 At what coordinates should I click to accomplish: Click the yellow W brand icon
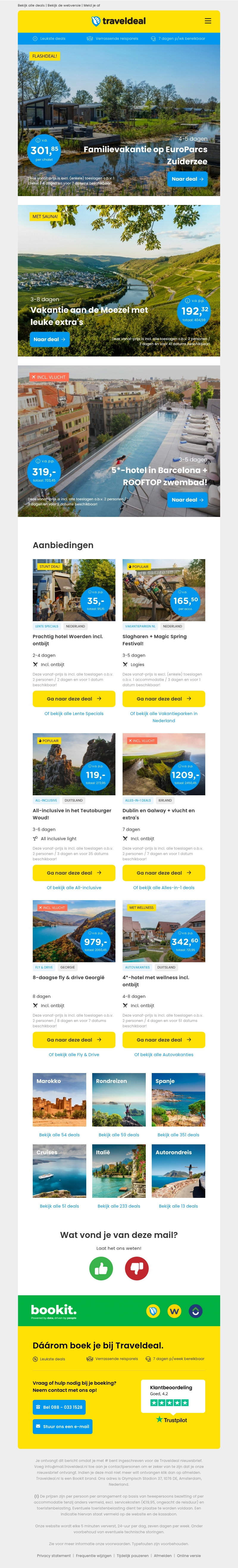pyautogui.click(x=175, y=1310)
